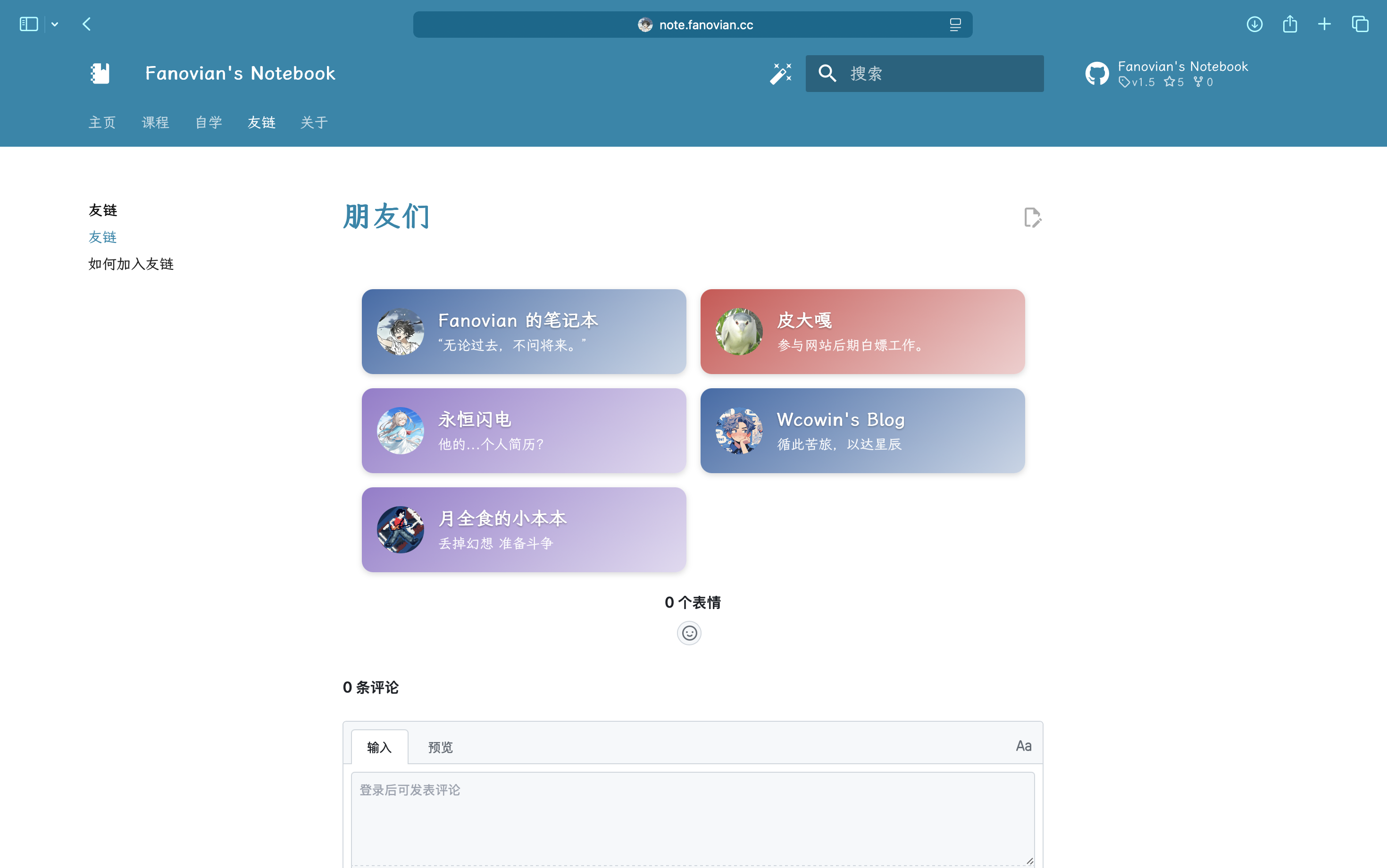The width and height of the screenshot is (1387, 868).
Task: Click the edit this page icon
Action: tap(1032, 217)
